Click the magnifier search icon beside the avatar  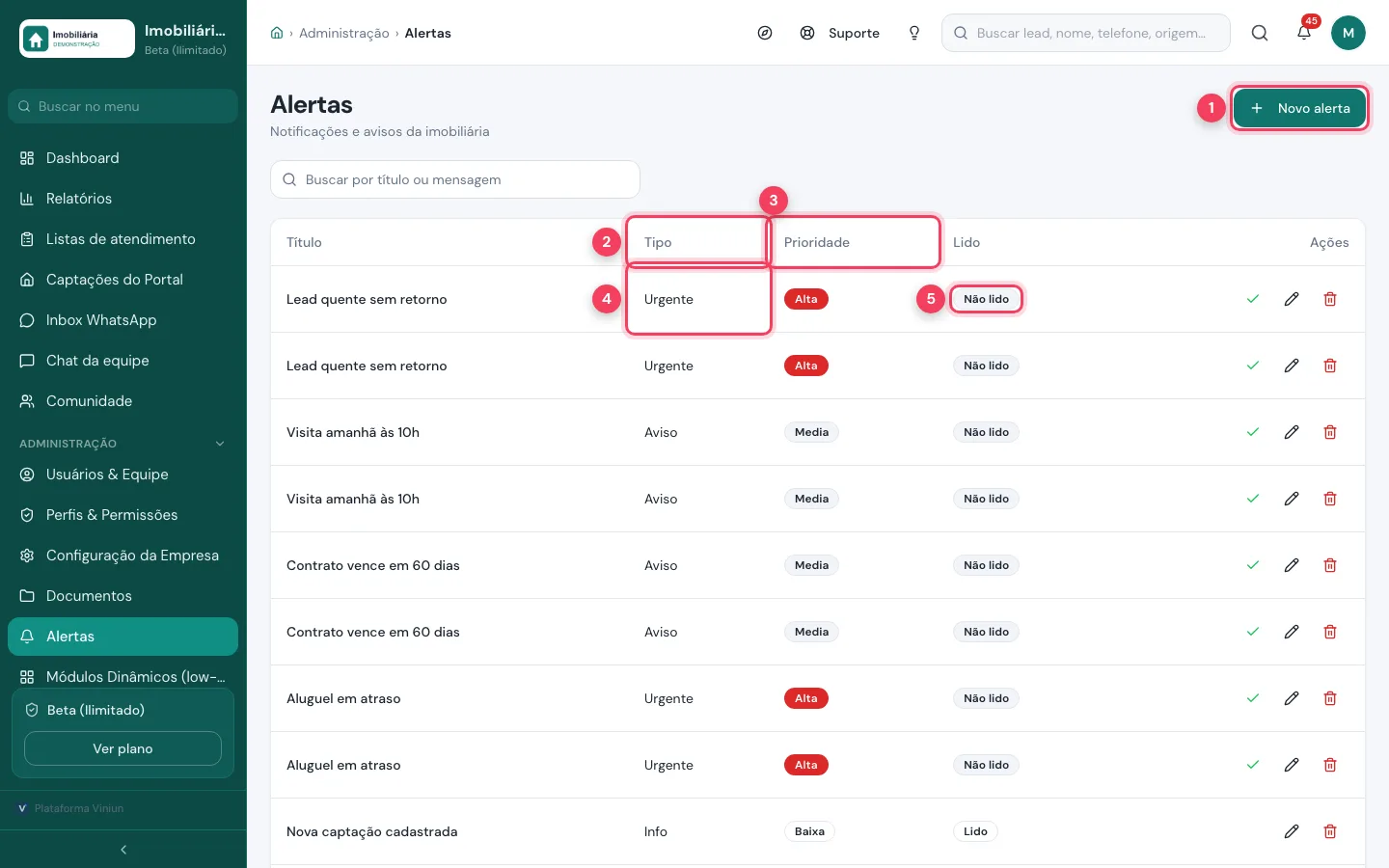(1260, 33)
